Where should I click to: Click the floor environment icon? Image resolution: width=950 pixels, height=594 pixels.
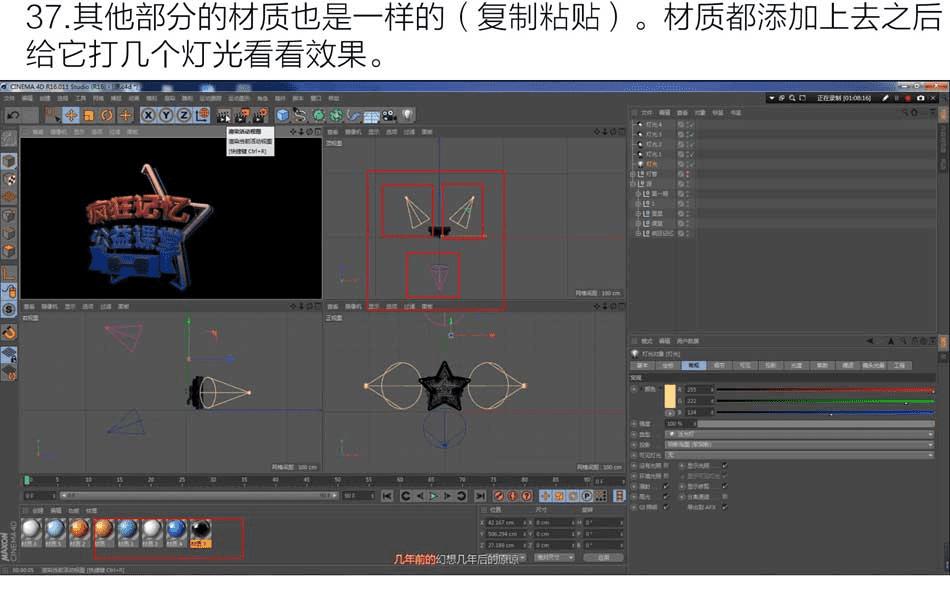371,115
